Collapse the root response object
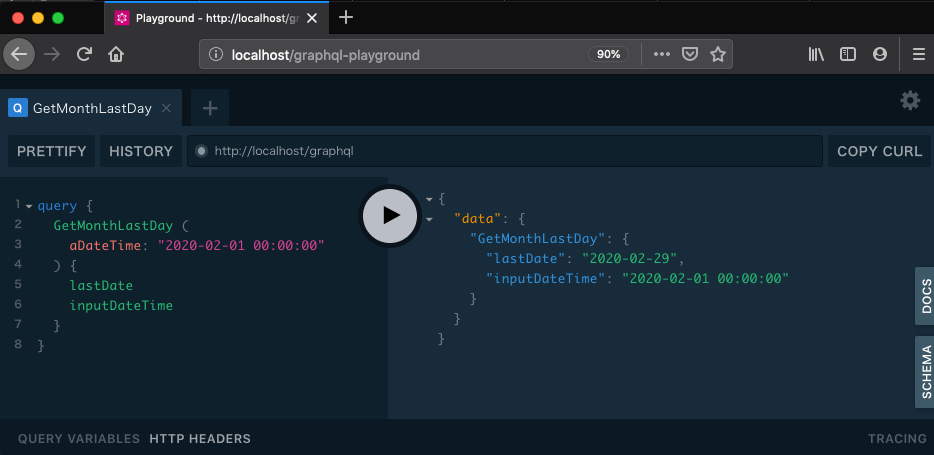The image size is (934, 455). 429,199
